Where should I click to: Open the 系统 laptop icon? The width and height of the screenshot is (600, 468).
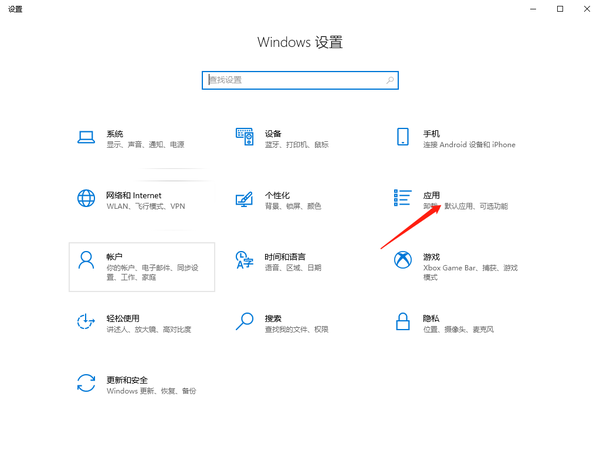click(x=86, y=137)
